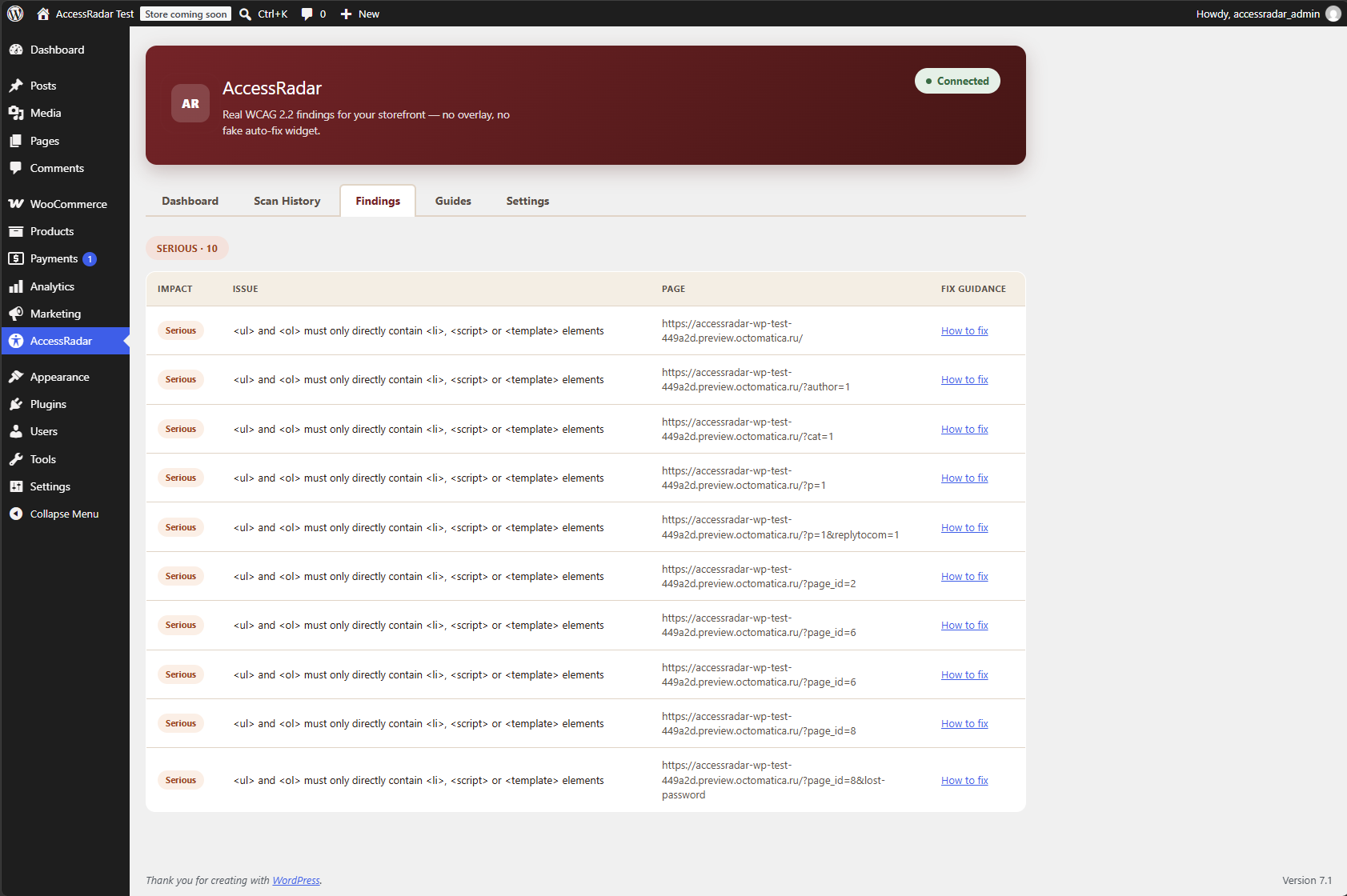Click the SERIOUS · 10 filter chip
Image resolution: width=1347 pixels, height=896 pixels.
click(x=187, y=248)
